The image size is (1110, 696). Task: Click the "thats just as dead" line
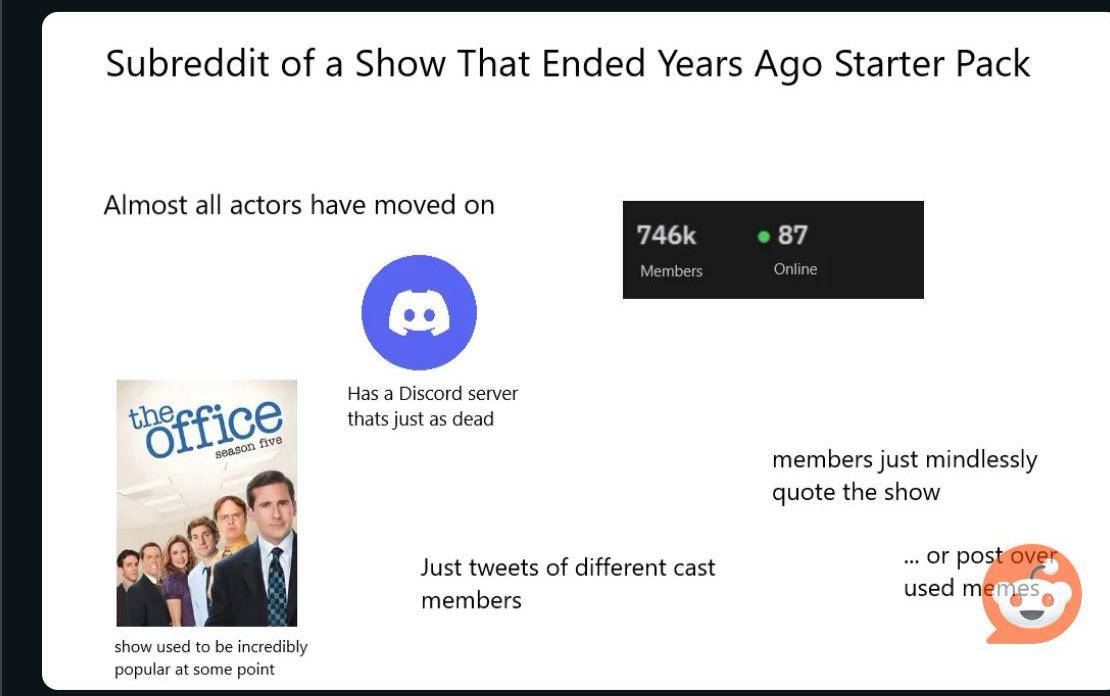coord(420,419)
